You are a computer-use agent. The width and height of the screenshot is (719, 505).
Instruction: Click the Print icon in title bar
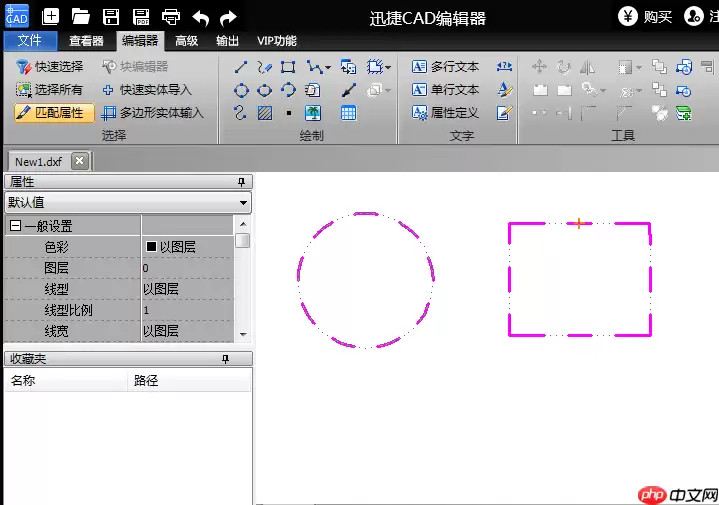(171, 16)
